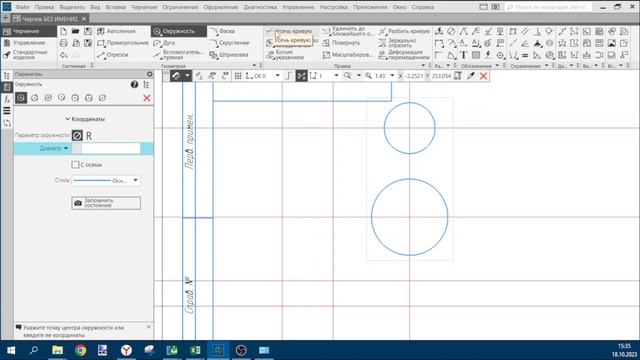Expand the Ограничения panel arrow
Viewport: 640px width, 360px height.
(x=547, y=66)
